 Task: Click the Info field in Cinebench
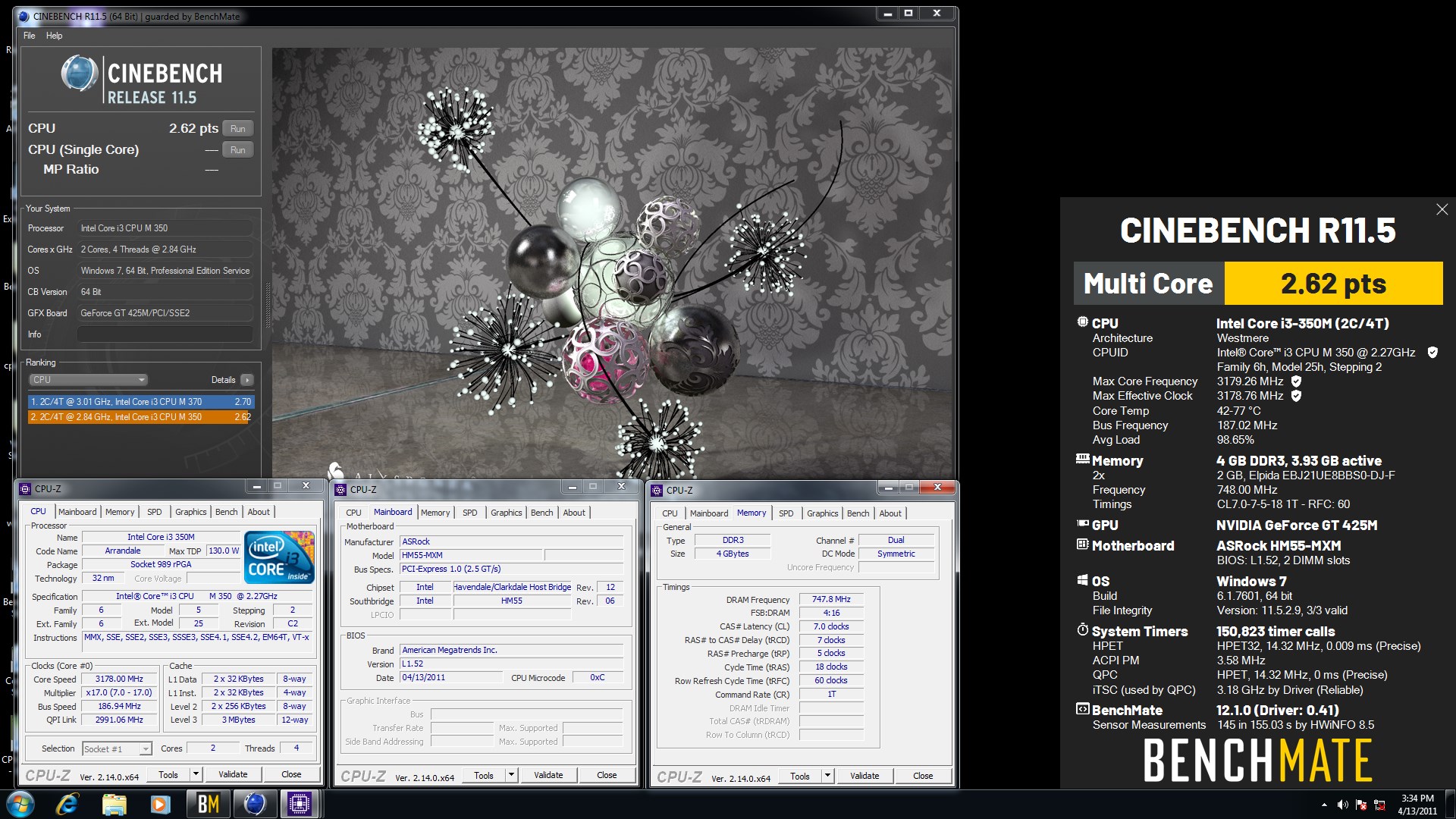pos(165,334)
